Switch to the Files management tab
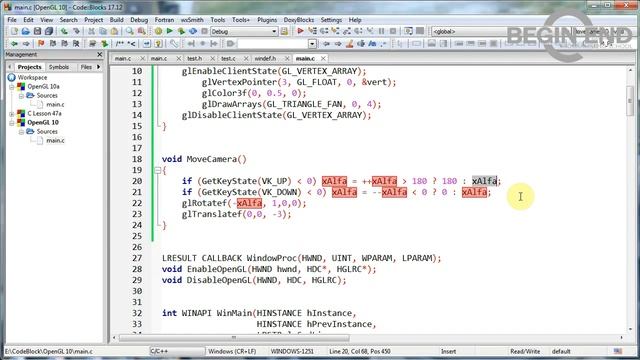Screen dimensions: 640x360 tap(86, 67)
